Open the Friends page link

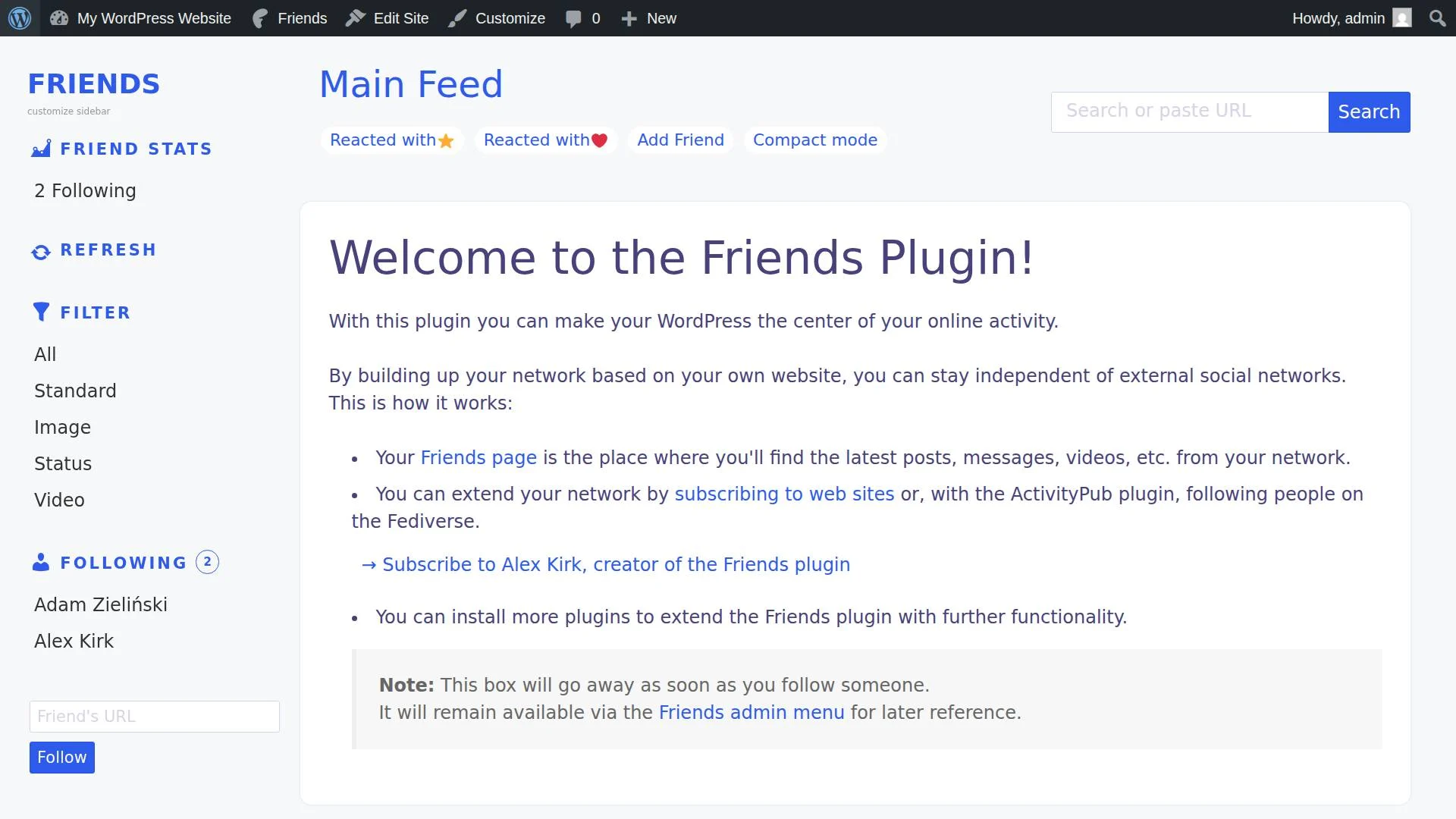[479, 458]
